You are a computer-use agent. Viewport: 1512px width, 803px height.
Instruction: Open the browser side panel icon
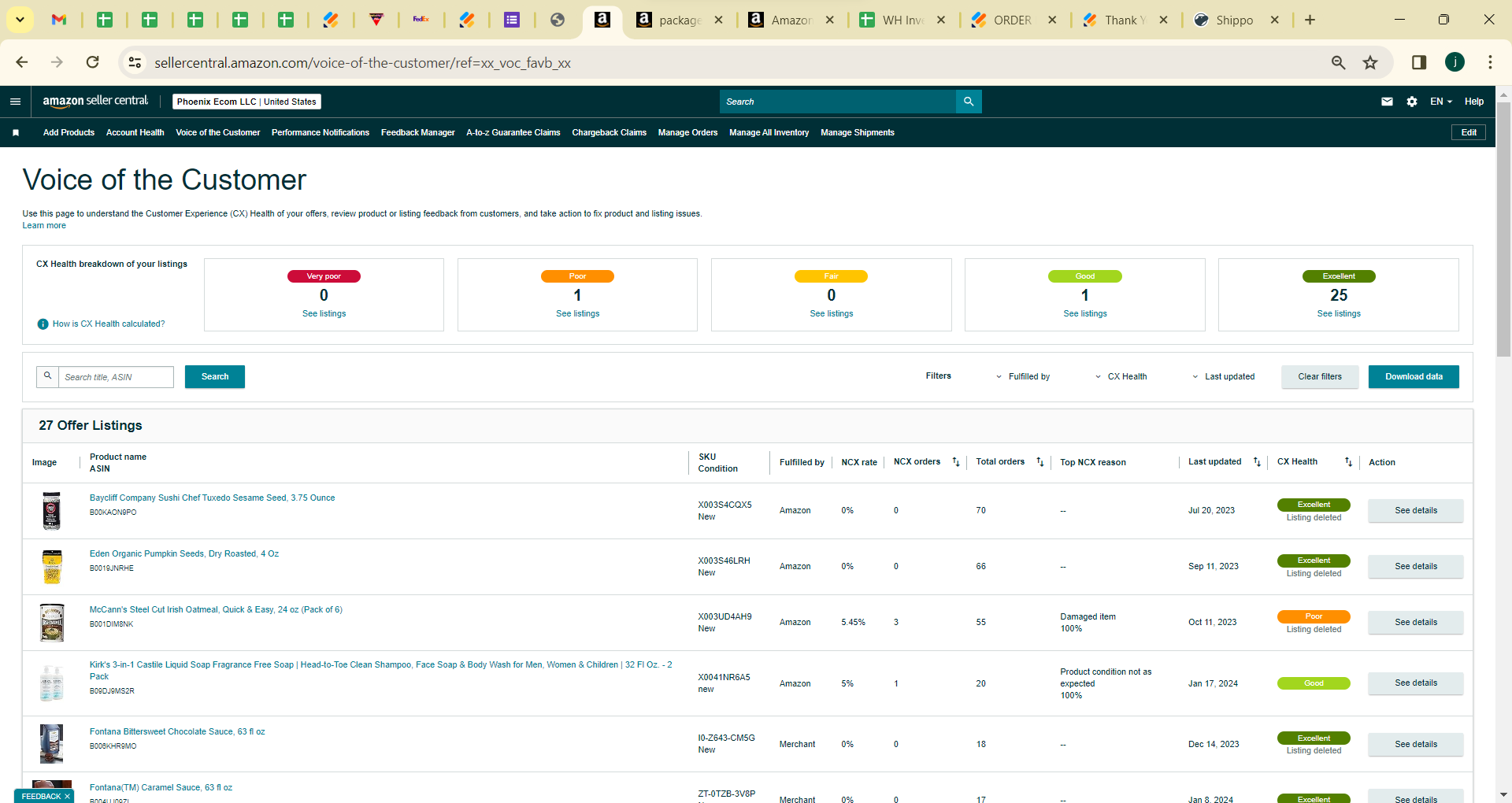1419,62
